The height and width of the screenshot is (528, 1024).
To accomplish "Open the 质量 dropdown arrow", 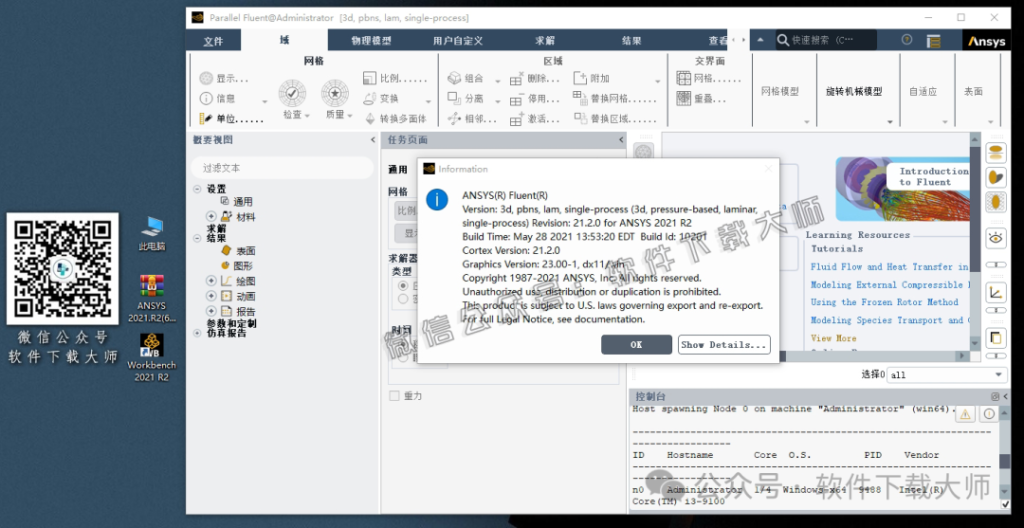I will (x=350, y=115).
